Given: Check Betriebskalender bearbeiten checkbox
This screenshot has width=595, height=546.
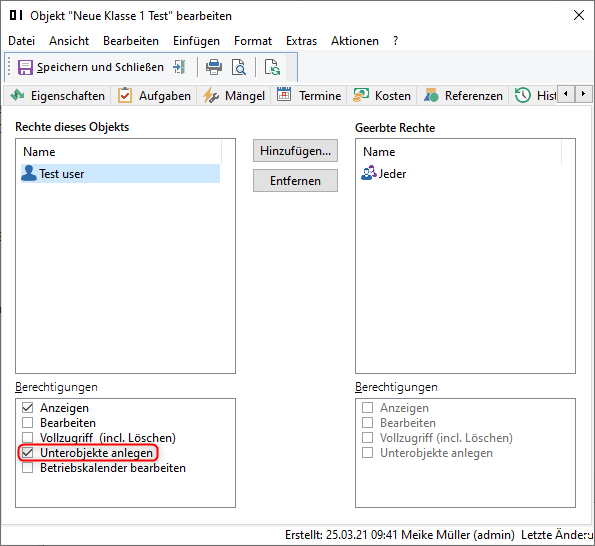Looking at the screenshot, I should (x=27, y=467).
